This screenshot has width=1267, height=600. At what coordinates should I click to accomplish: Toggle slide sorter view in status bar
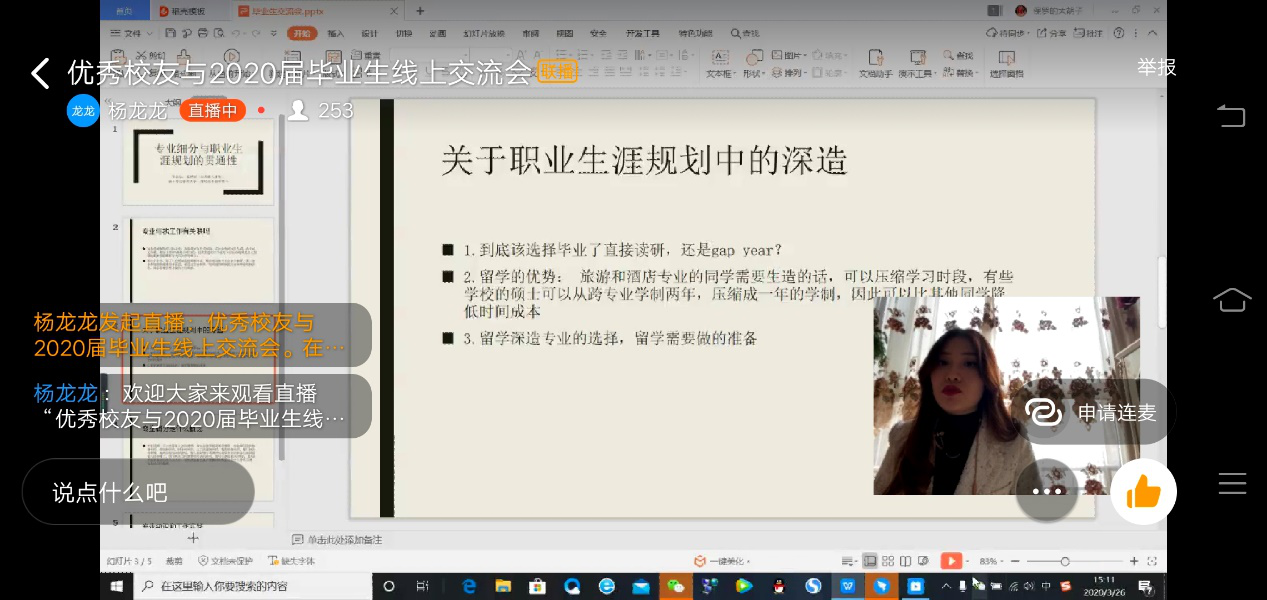[888, 561]
